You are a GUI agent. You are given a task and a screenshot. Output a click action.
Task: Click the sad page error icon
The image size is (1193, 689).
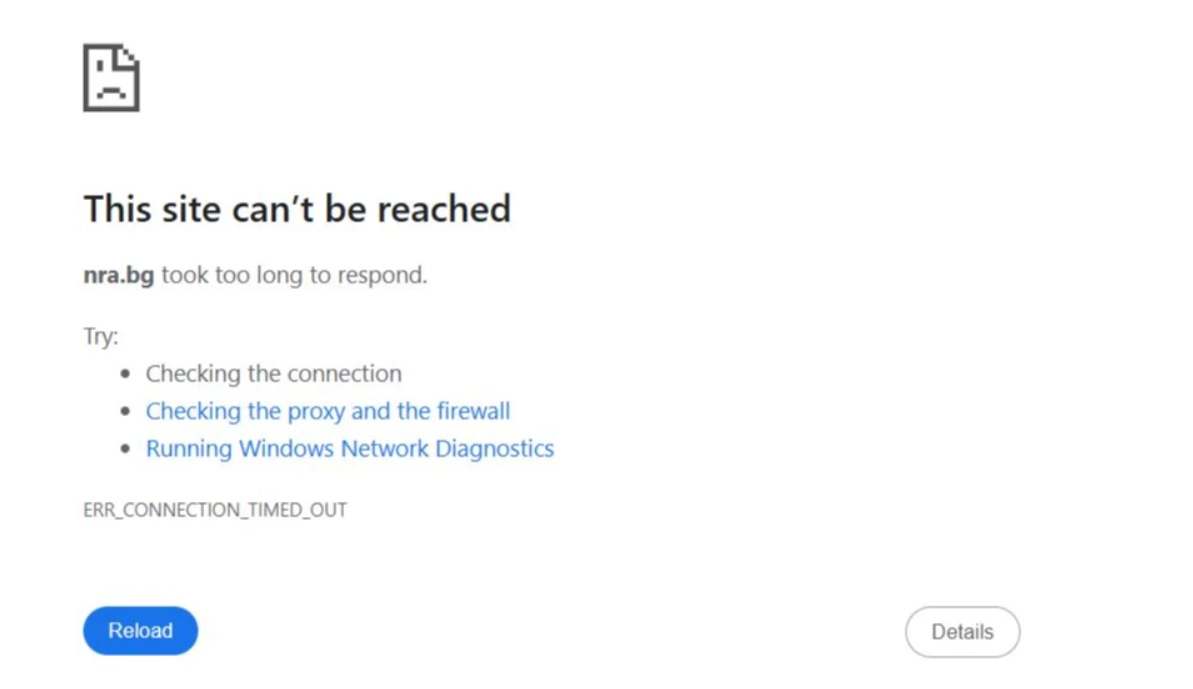coord(111,78)
